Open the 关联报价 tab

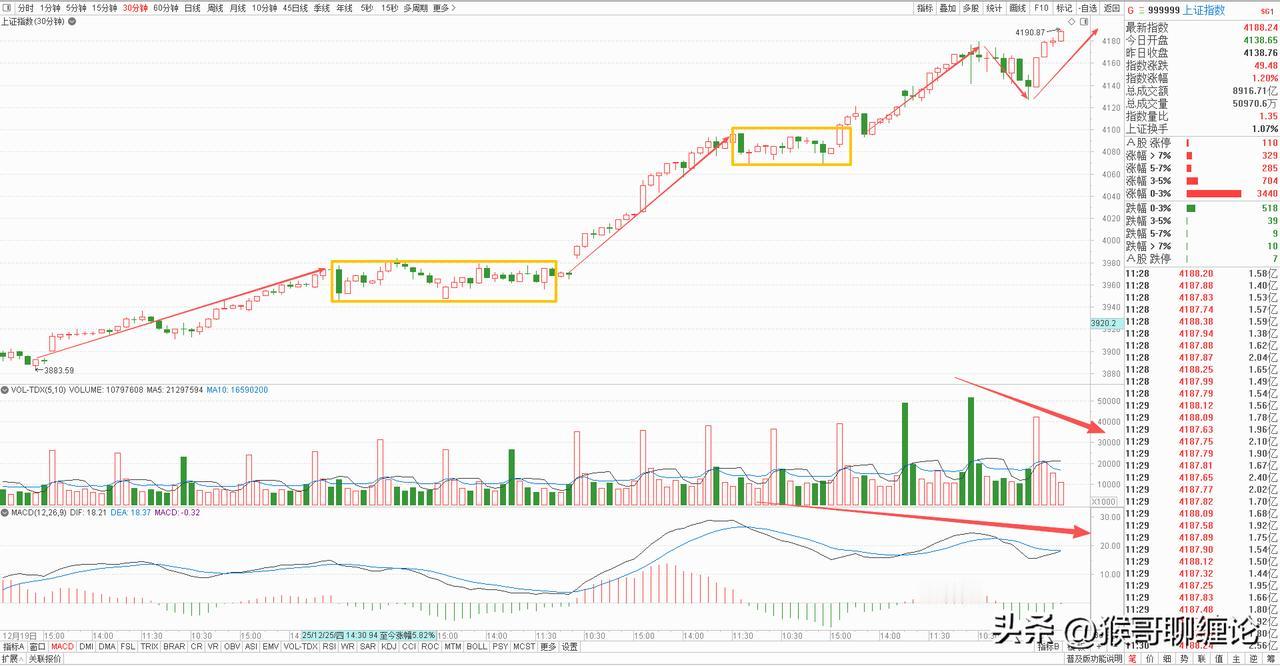(x=45, y=659)
